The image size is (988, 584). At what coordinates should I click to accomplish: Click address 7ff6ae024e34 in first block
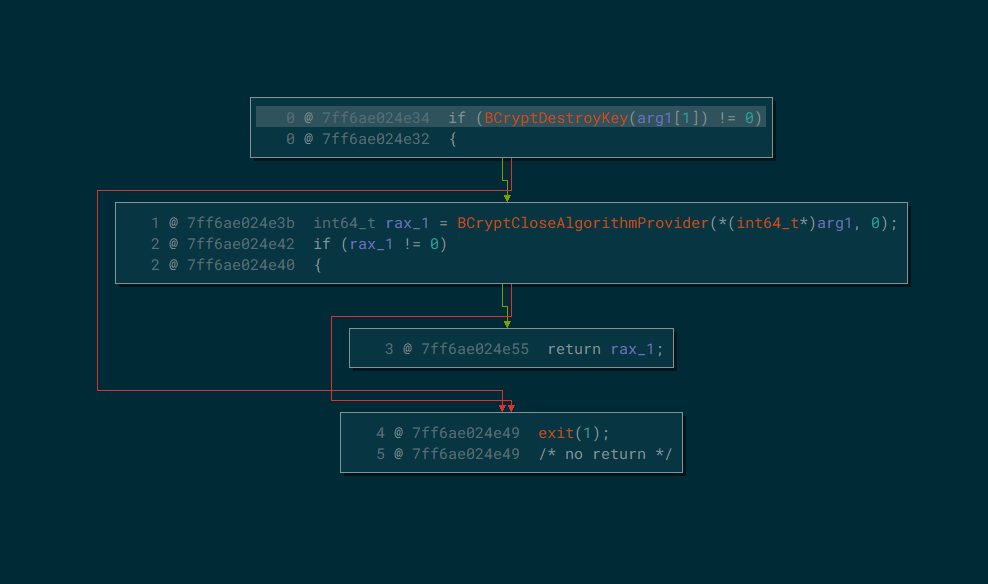pyautogui.click(x=376, y=118)
